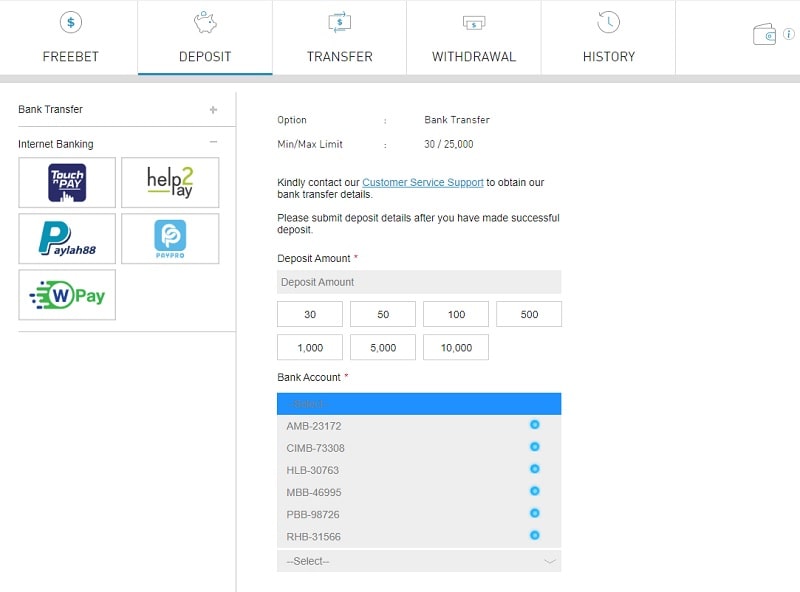Select Touch n PAY payment method
Viewport: 800px width, 592px height.
pyautogui.click(x=67, y=183)
